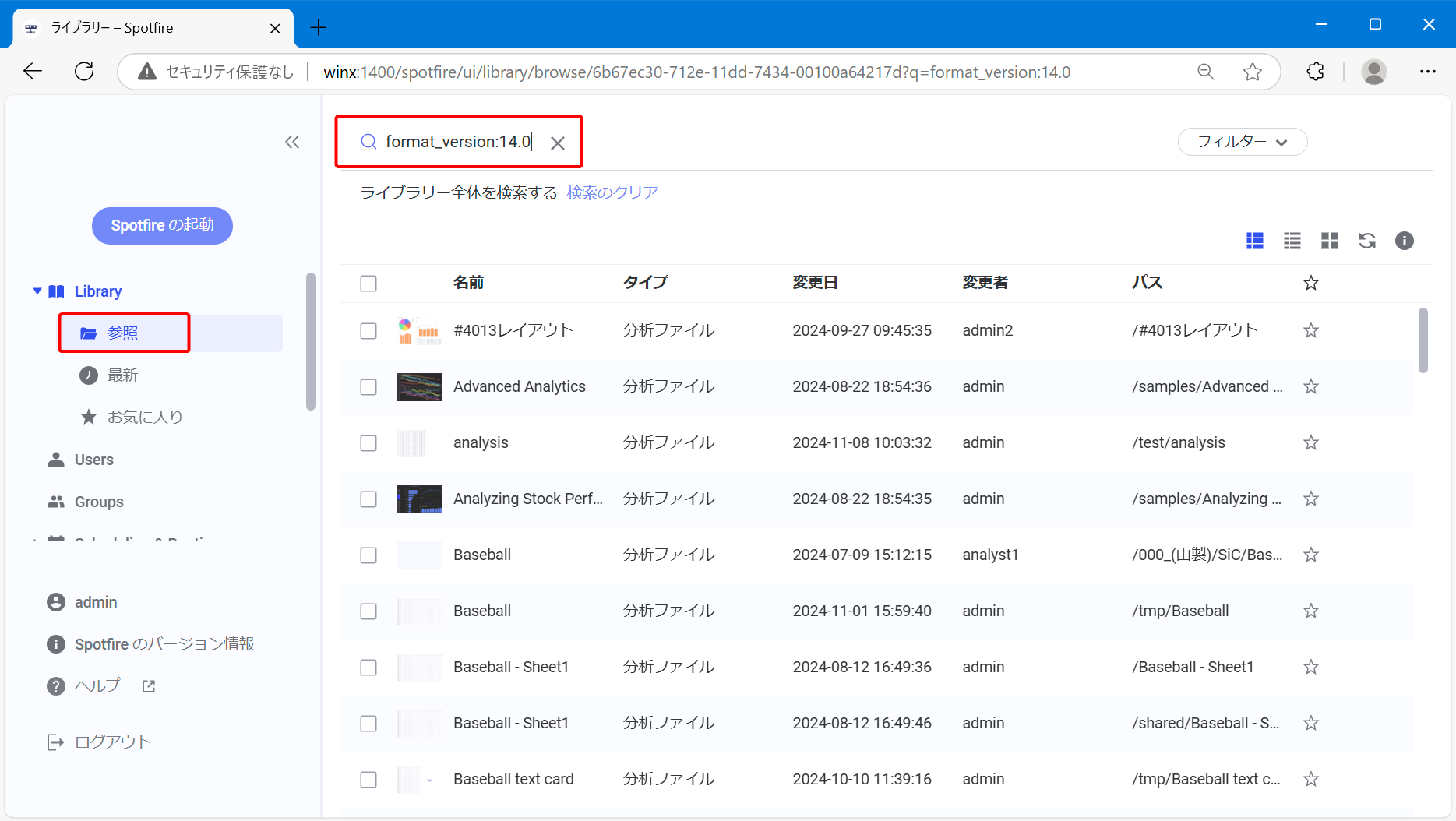Viewport: 1456px width, 821px height.
Task: Open 参照 browse in the sidebar
Action: (x=171, y=333)
